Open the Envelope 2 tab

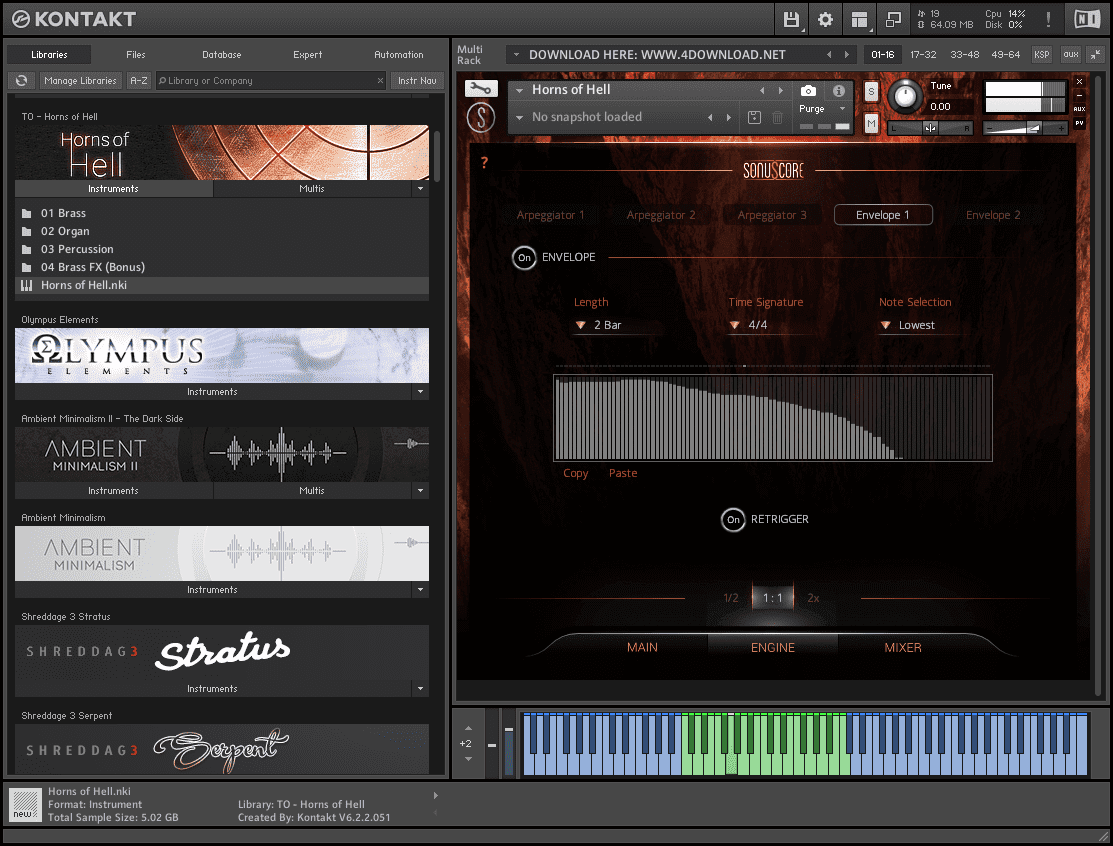[993, 215]
